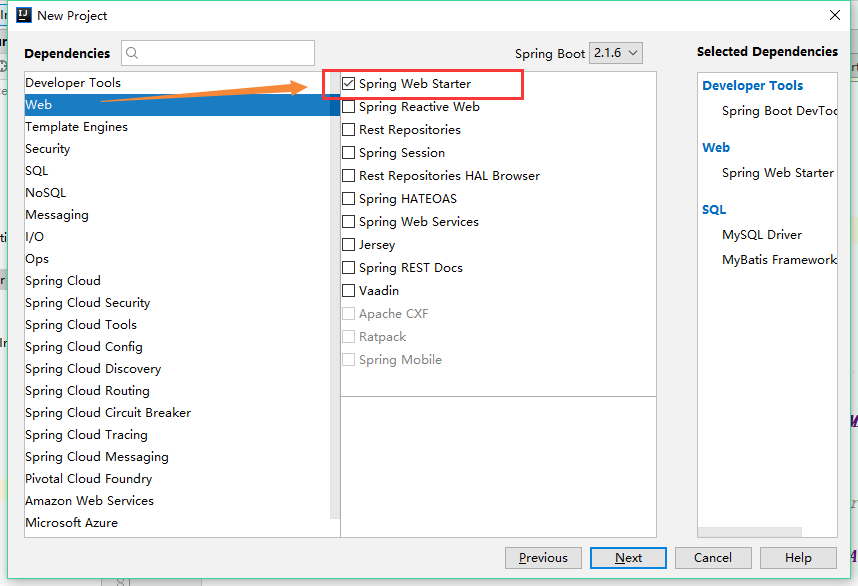Open Template Engines category
This screenshot has height=586, width=858.
[x=177, y=126]
